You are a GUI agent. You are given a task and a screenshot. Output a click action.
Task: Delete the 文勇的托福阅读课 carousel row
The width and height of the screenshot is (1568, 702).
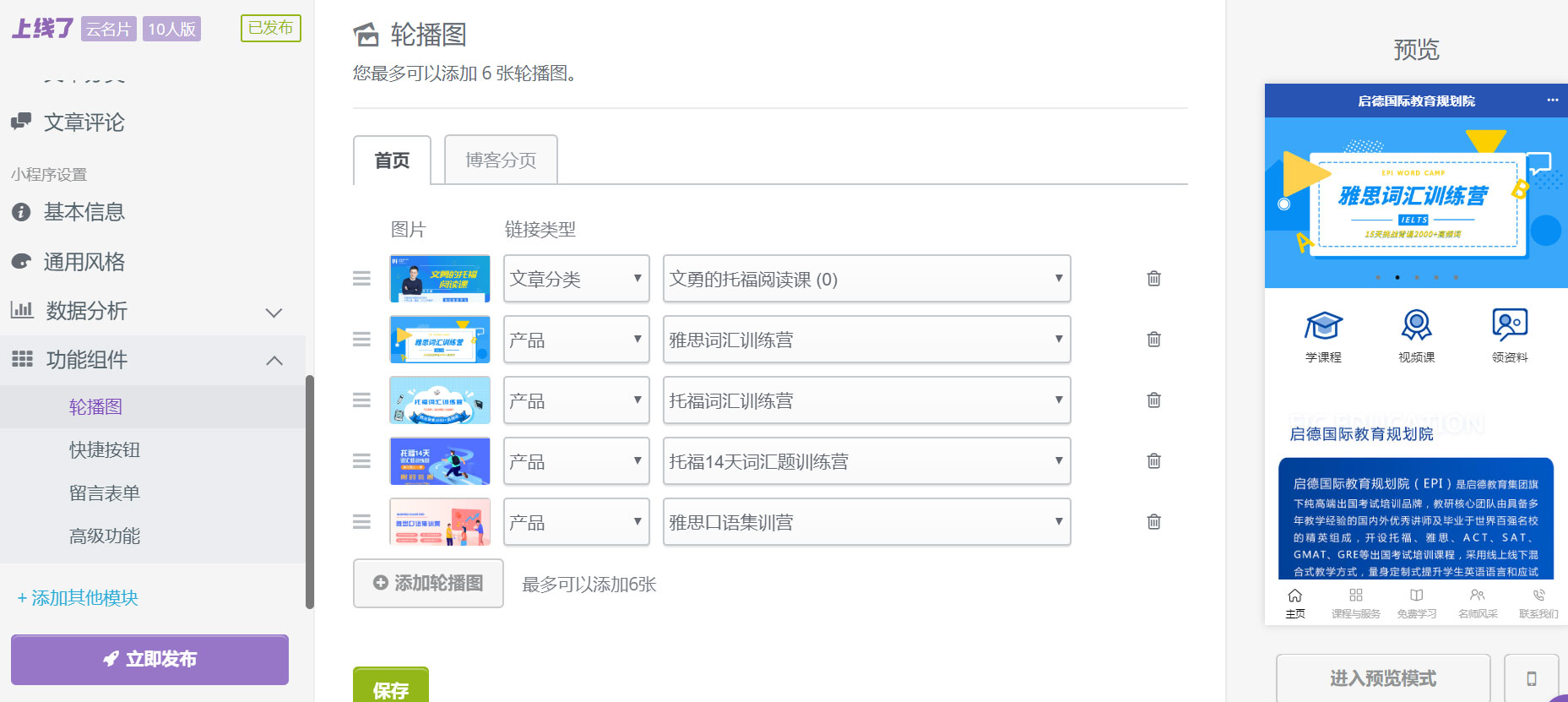point(1153,278)
